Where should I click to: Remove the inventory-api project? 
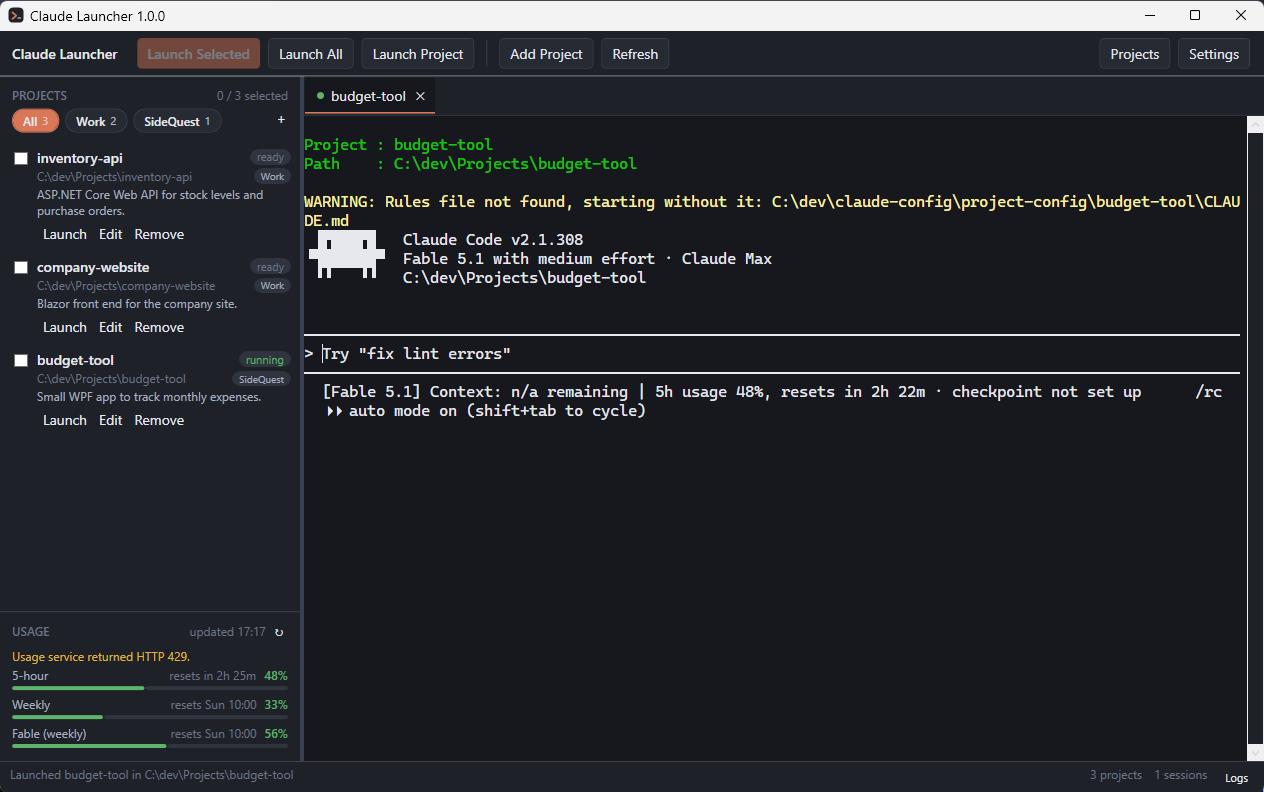point(159,234)
